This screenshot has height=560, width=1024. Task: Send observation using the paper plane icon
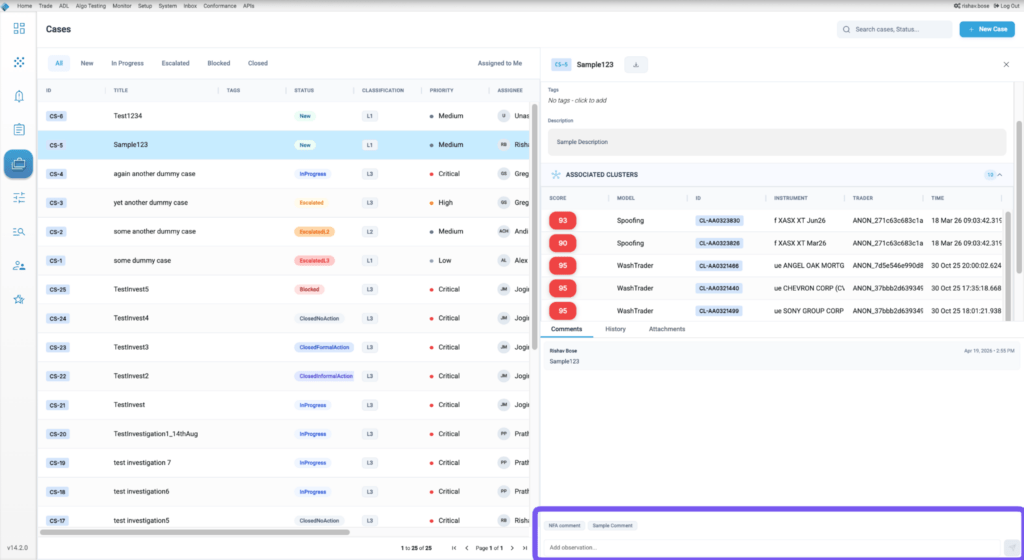click(1011, 548)
